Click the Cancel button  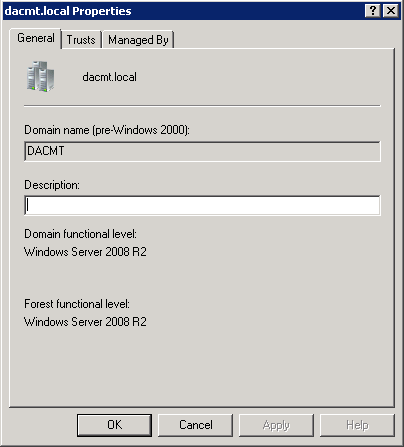pyautogui.click(x=196, y=425)
